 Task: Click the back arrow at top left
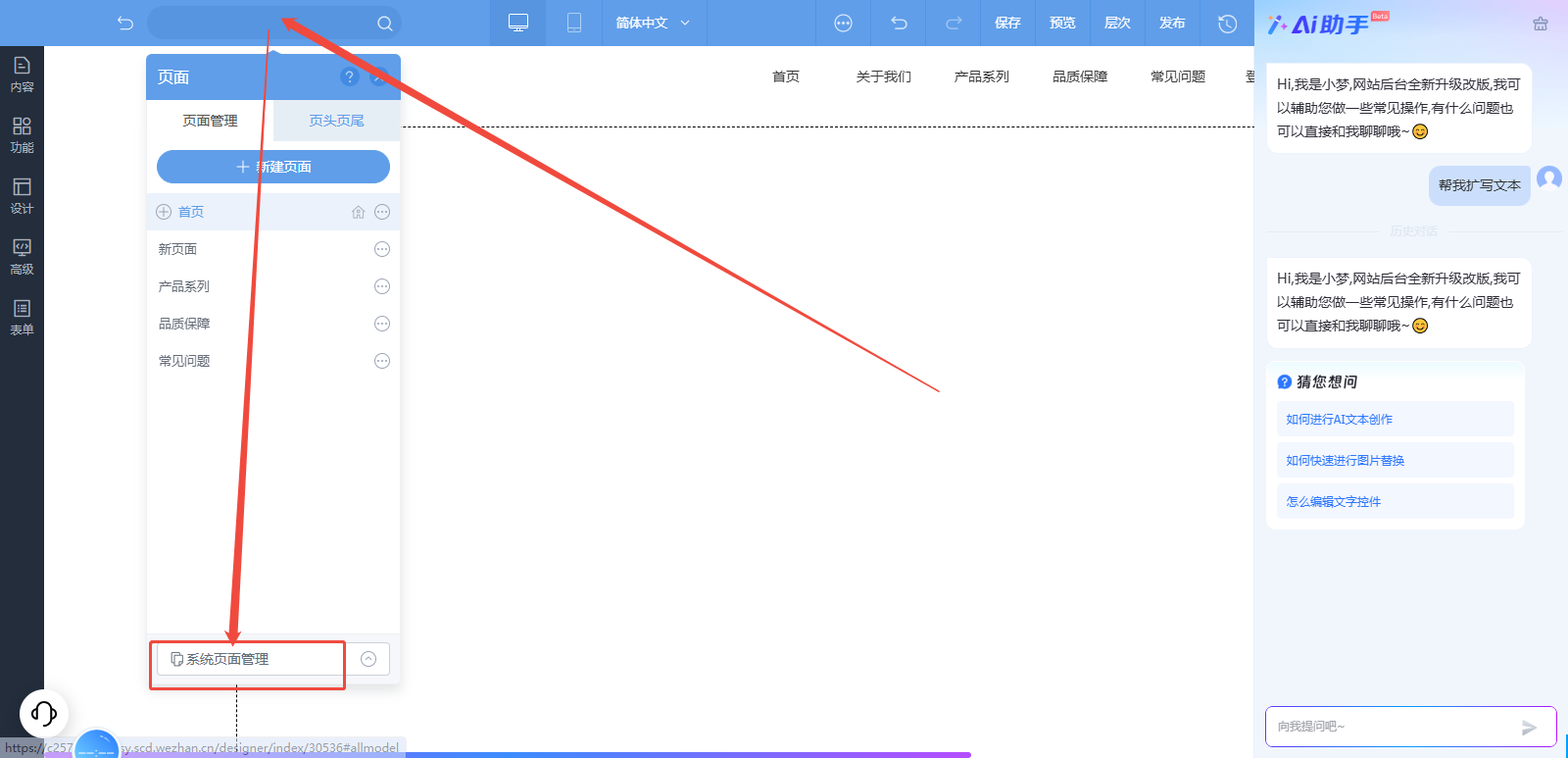[x=124, y=23]
